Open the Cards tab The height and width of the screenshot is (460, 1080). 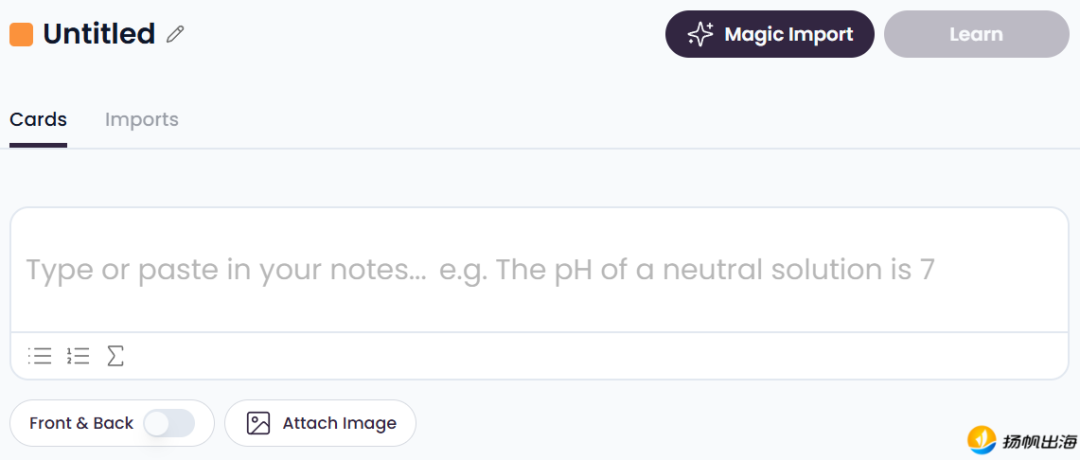point(38,120)
